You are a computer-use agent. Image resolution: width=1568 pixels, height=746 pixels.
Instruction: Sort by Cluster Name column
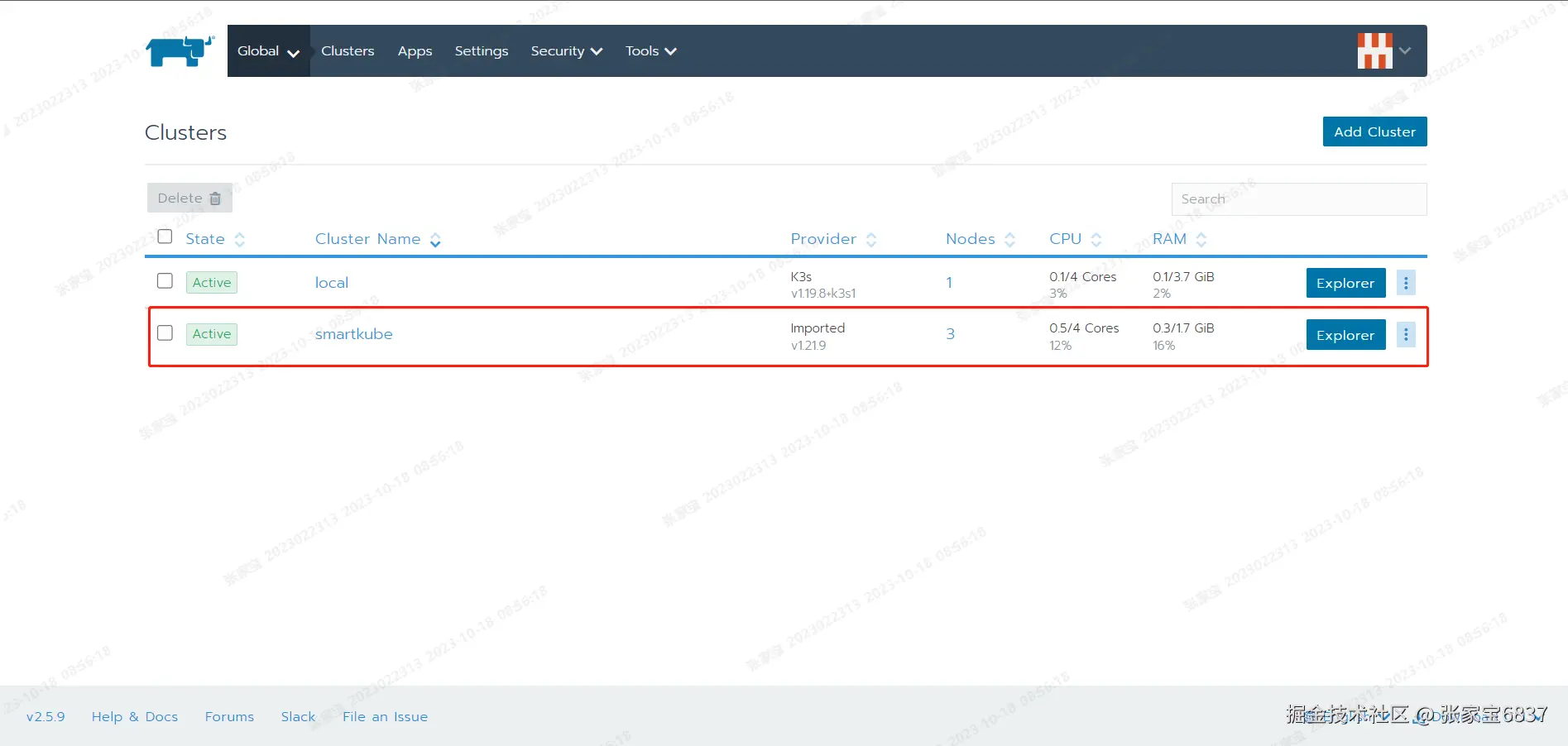point(377,239)
